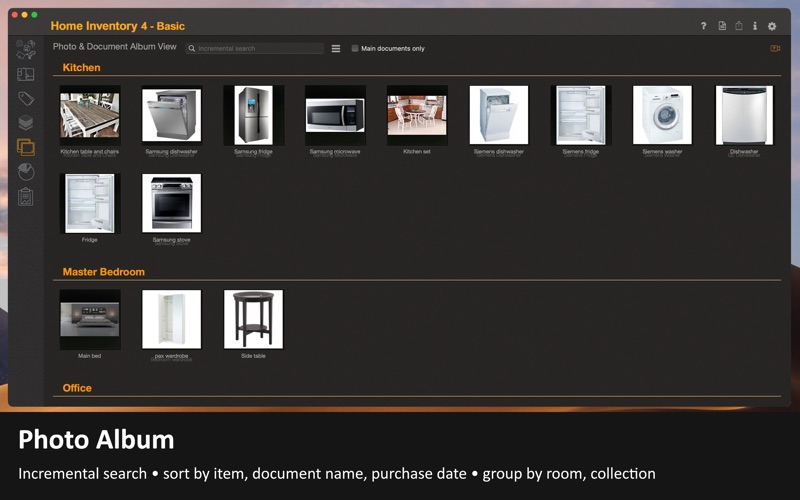This screenshot has width=800, height=500.
Task: Click the Office group header
Action: (x=77, y=388)
